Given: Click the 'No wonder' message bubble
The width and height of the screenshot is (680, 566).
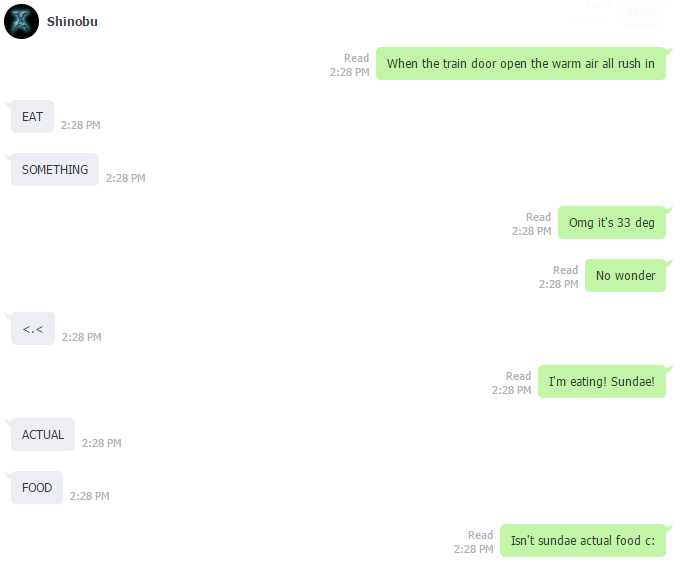Looking at the screenshot, I should pos(625,275).
